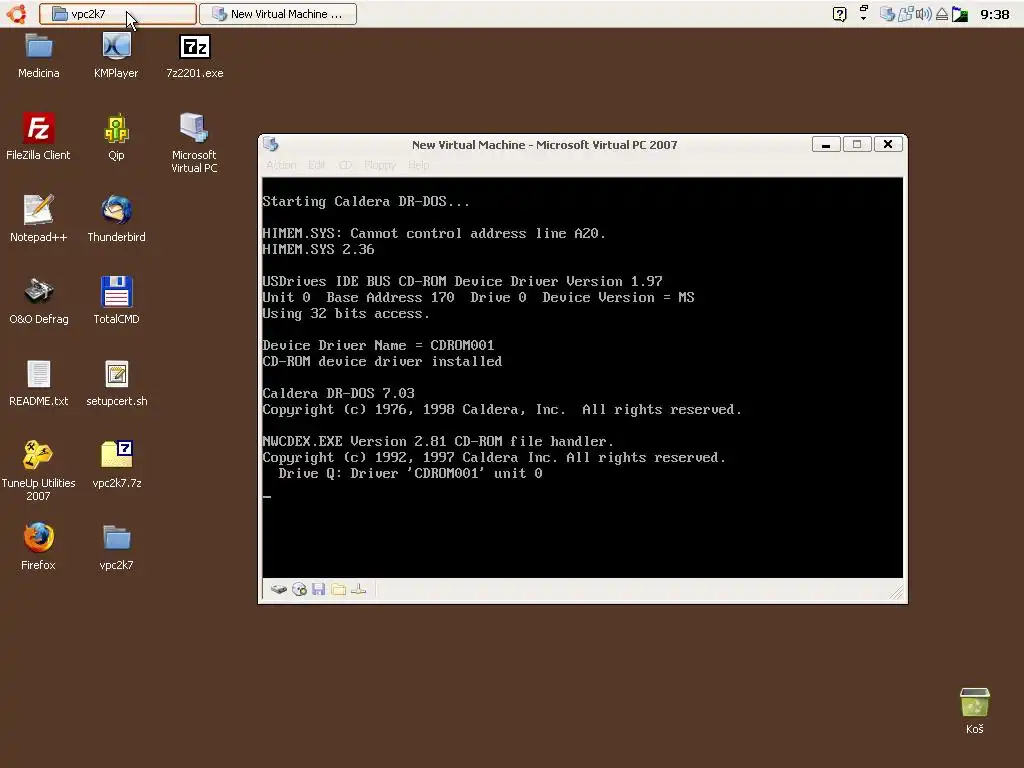Click the 'Drive Q: Driver' console line
The image size is (1024, 768).
(410, 473)
